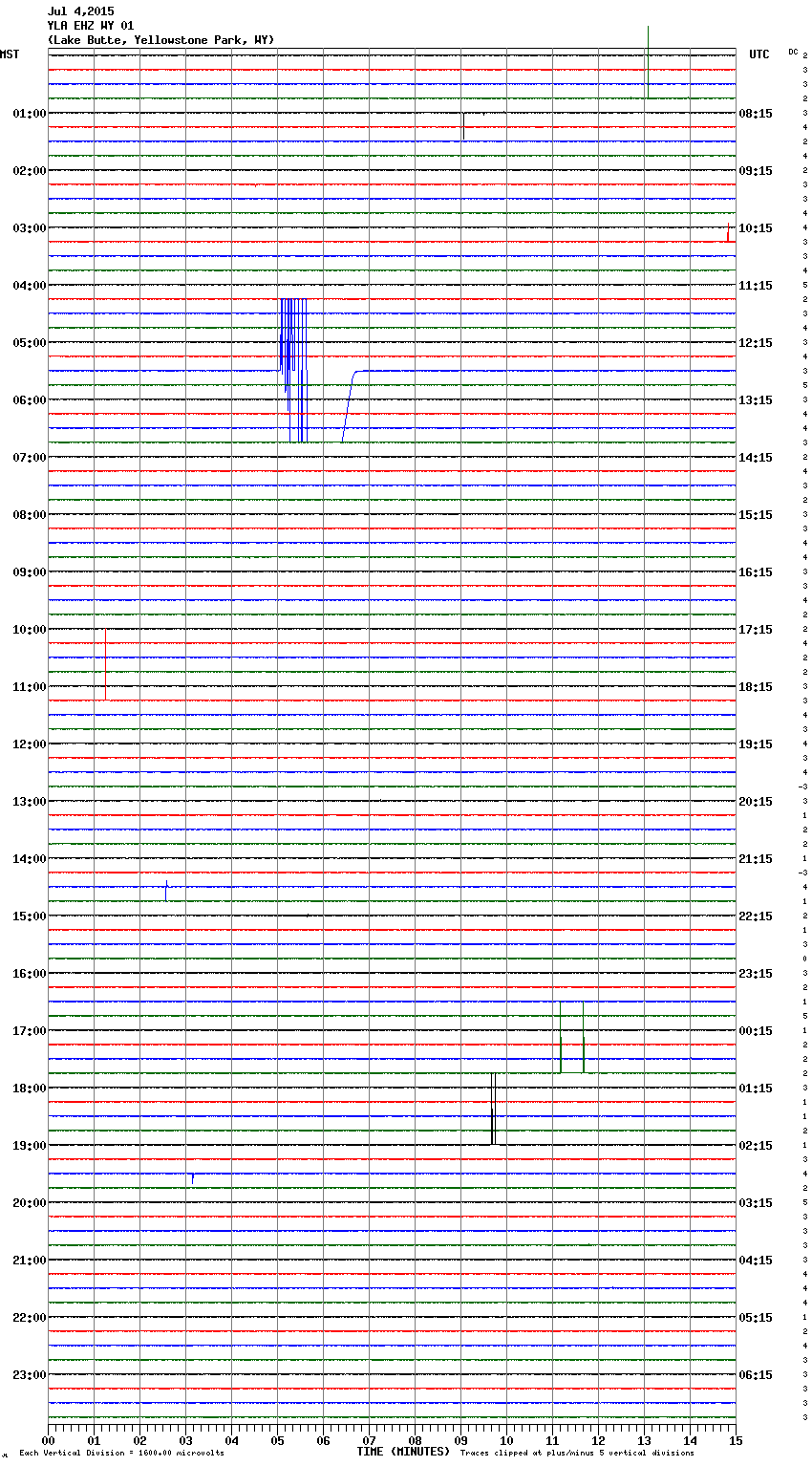Click the bottom minute-axis label '05'
The image size is (812, 1466).
[x=277, y=1440]
